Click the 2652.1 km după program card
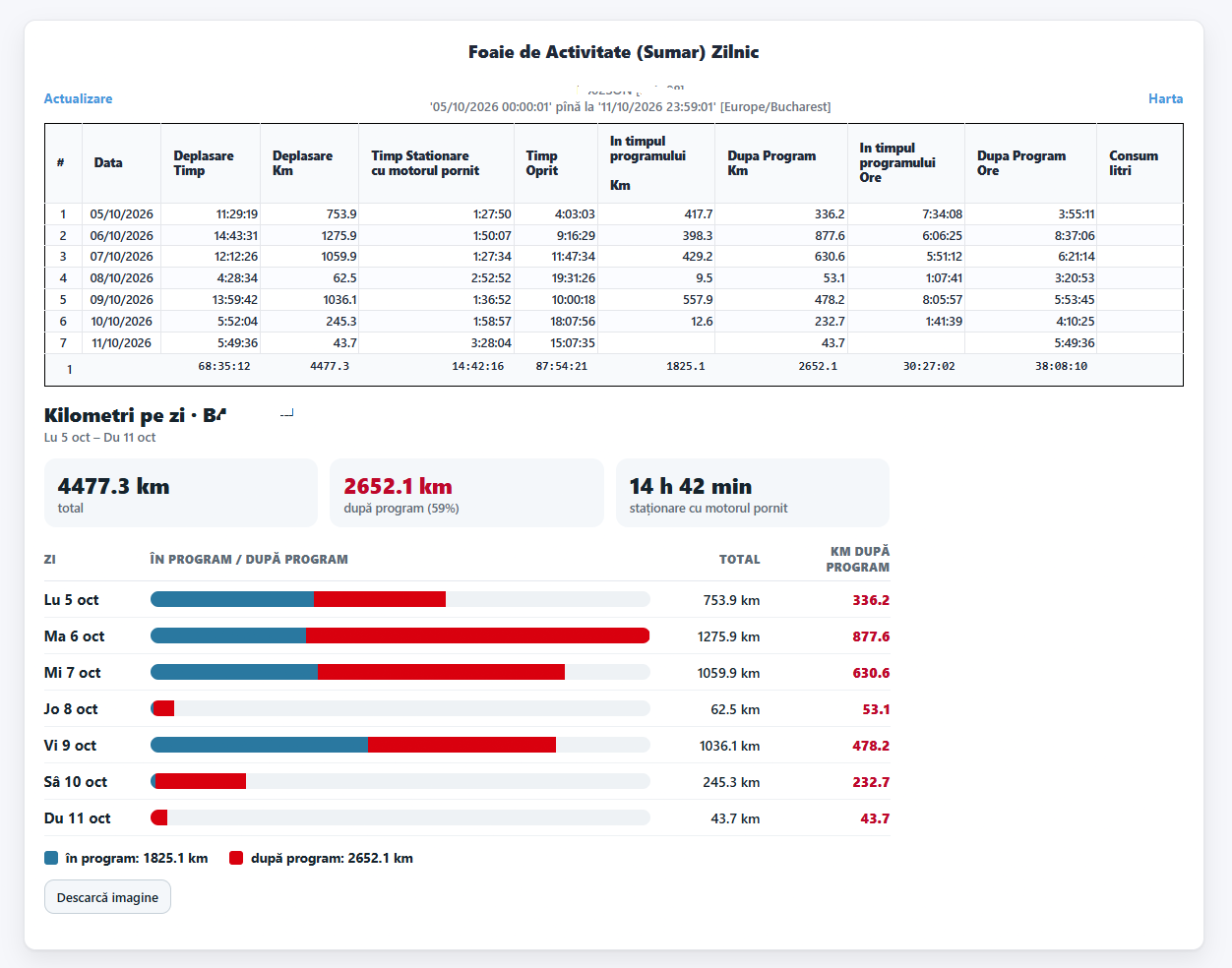1232x968 pixels. click(x=466, y=493)
